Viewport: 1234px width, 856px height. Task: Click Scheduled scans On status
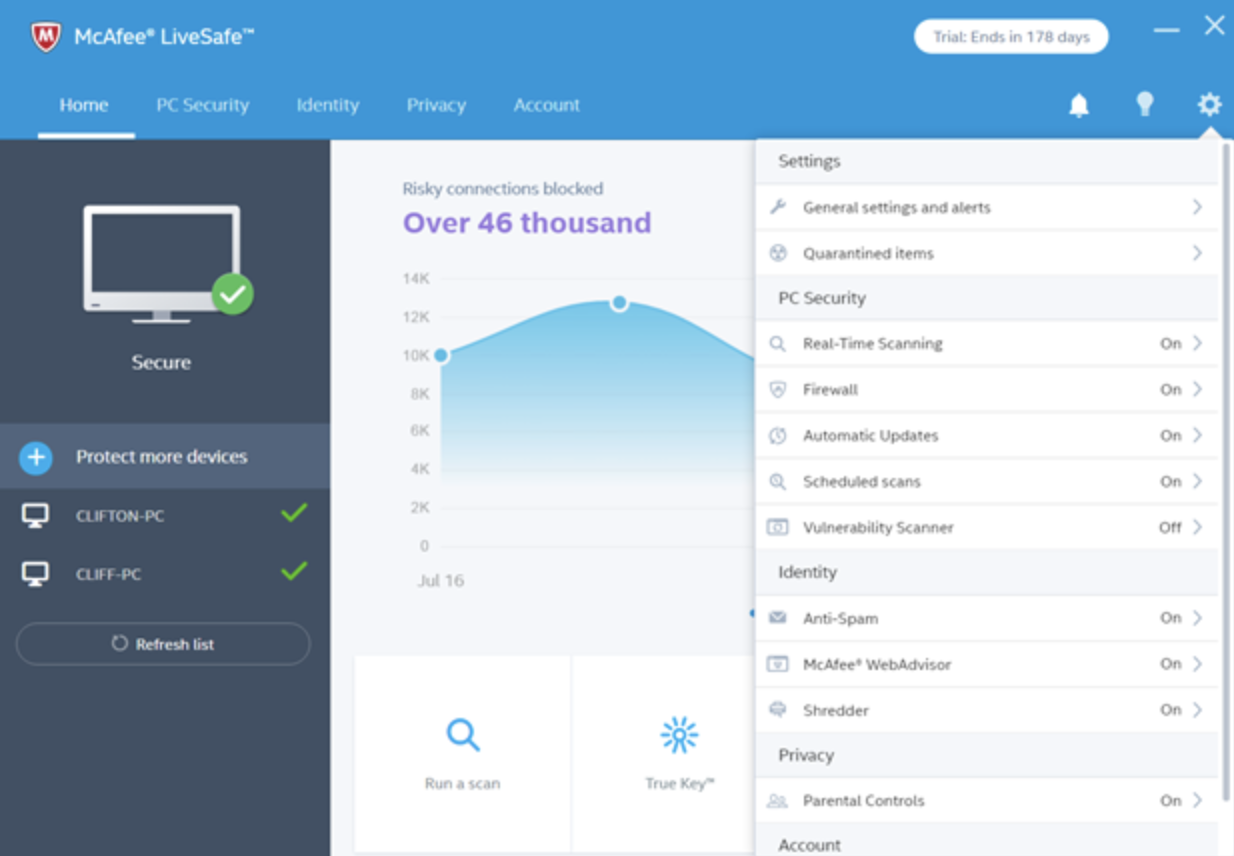1171,482
